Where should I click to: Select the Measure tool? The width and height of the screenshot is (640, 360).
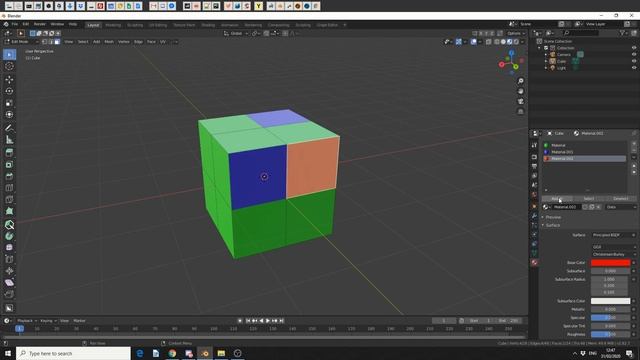coord(9,140)
